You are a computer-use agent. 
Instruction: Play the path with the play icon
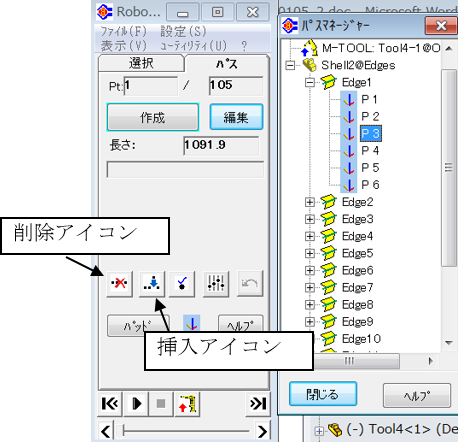(136, 404)
